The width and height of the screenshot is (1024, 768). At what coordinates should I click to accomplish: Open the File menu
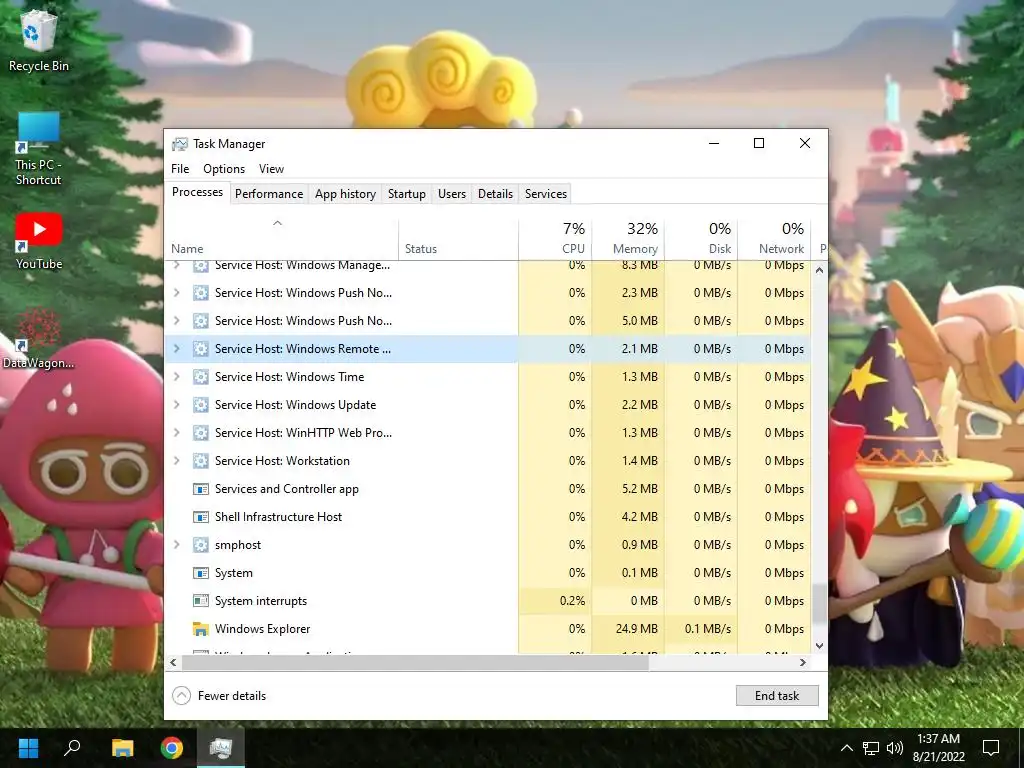(x=180, y=168)
